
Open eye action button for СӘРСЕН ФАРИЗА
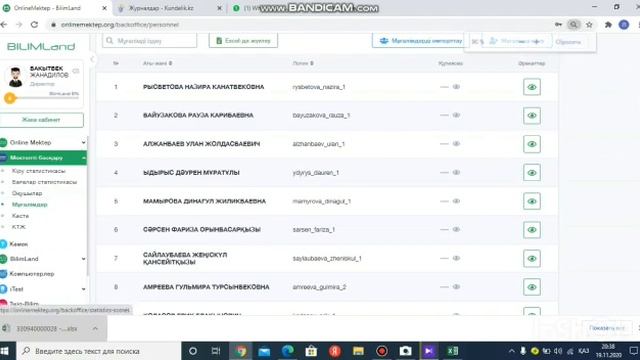pos(531,230)
